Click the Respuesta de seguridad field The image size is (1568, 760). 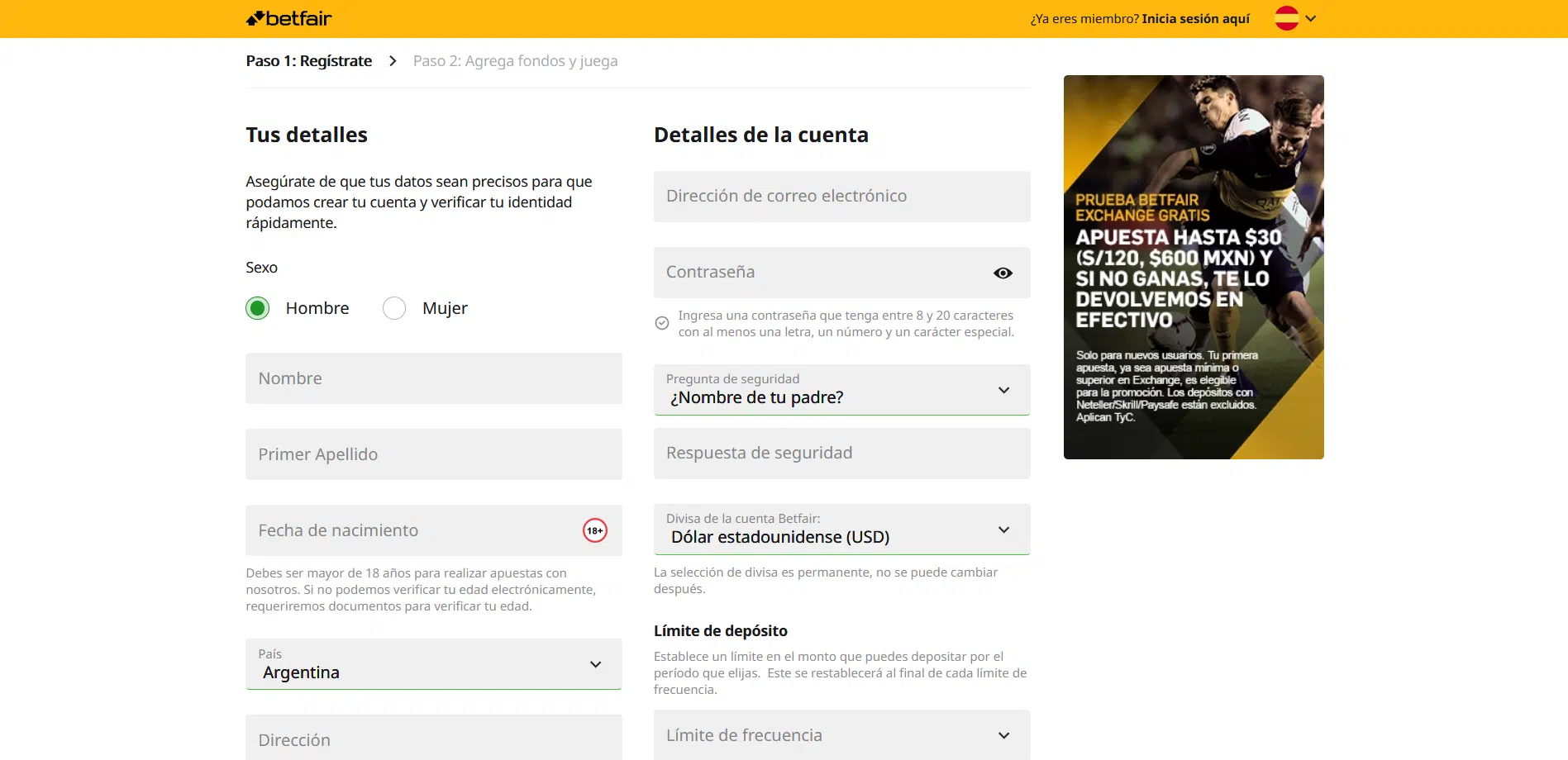coord(842,454)
